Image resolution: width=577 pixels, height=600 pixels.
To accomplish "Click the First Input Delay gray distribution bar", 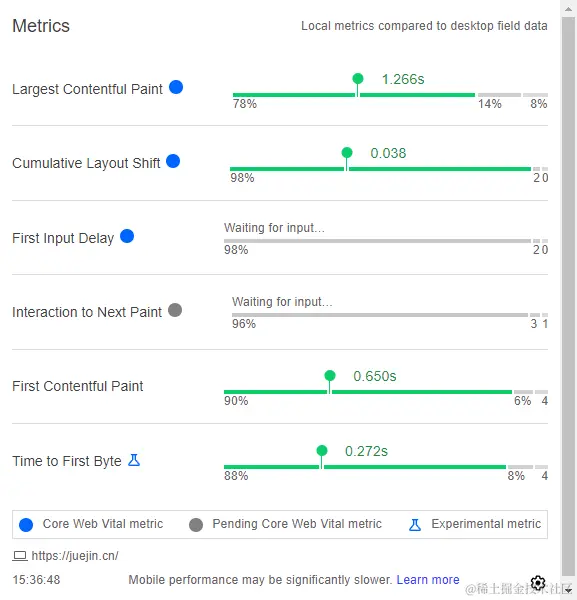I will pos(386,241).
